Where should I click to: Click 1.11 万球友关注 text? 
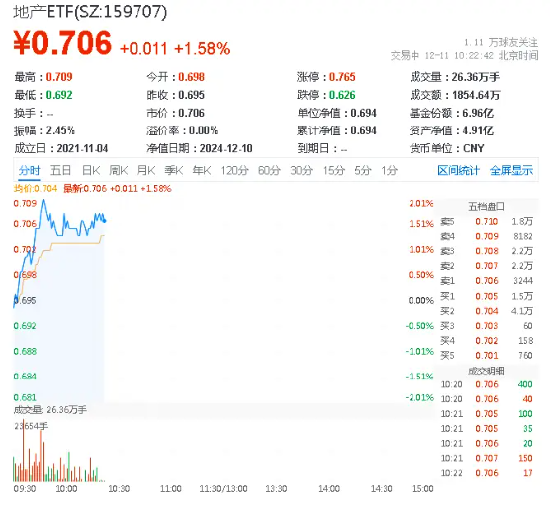click(x=501, y=43)
